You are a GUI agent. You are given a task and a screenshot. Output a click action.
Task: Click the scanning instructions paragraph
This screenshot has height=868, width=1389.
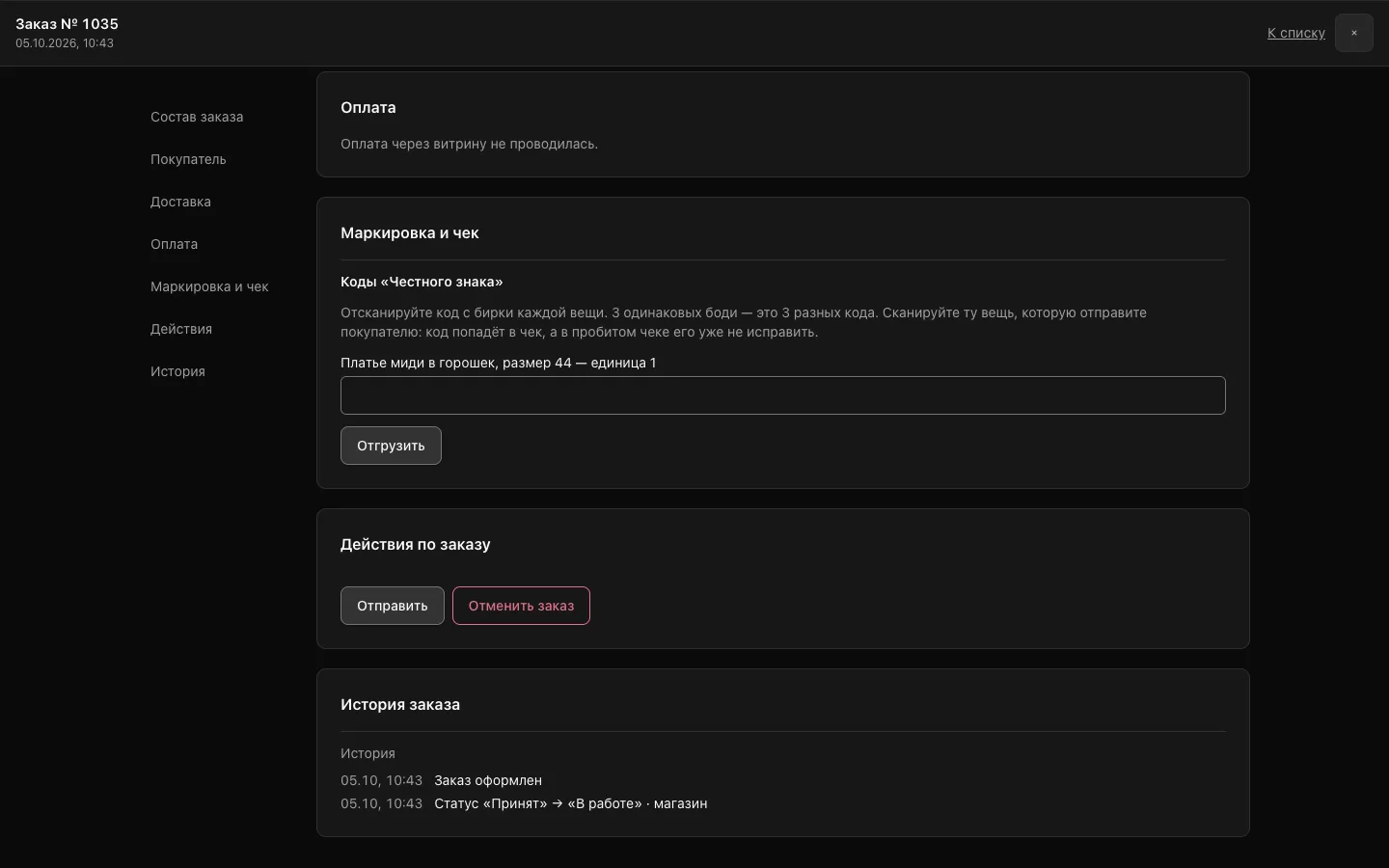744,322
